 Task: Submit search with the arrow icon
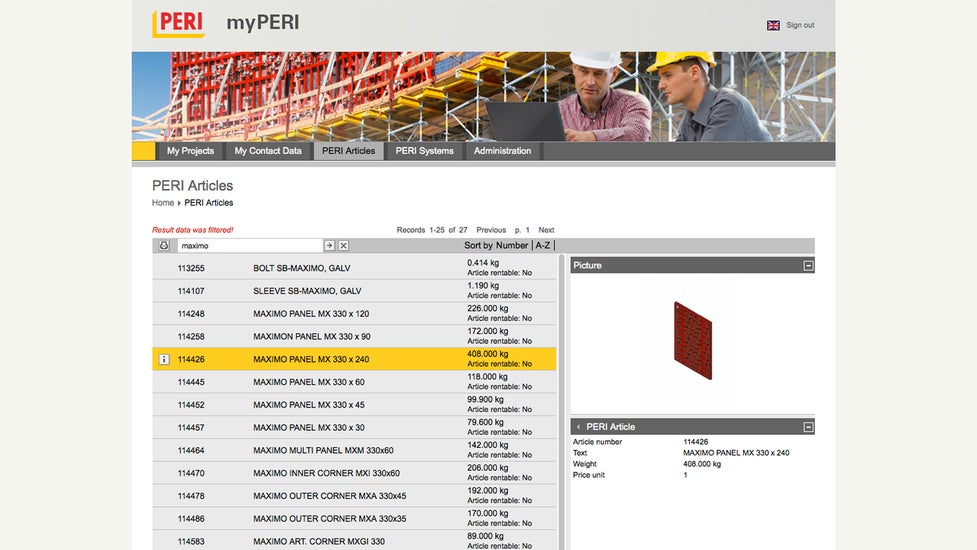click(329, 245)
